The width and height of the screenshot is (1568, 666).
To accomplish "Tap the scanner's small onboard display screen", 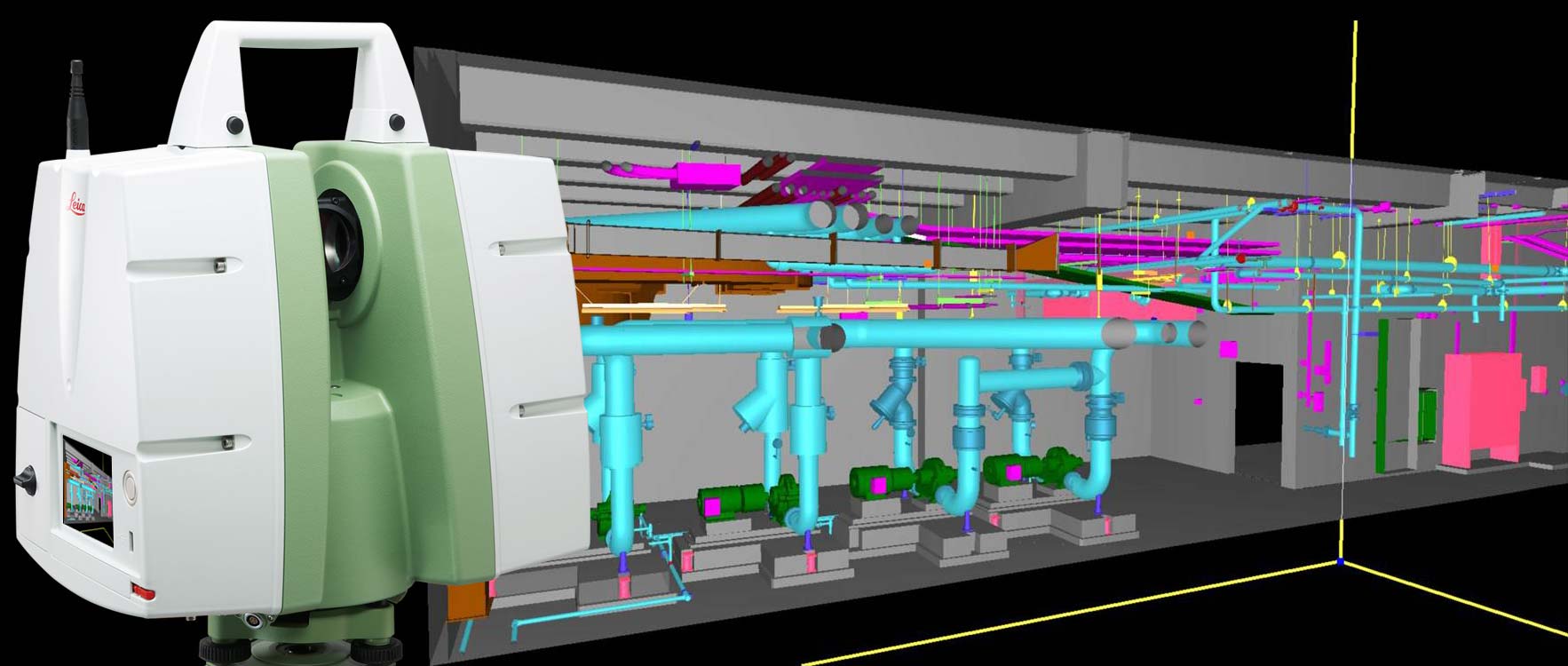I will (x=89, y=482).
